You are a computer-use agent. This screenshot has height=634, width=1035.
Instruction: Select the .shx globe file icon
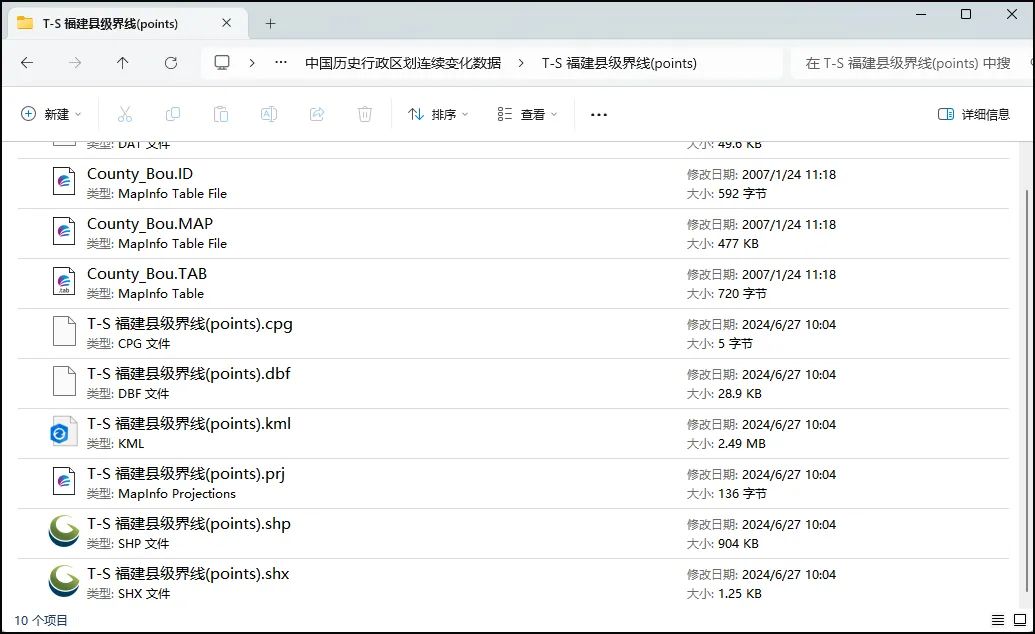[x=64, y=581]
